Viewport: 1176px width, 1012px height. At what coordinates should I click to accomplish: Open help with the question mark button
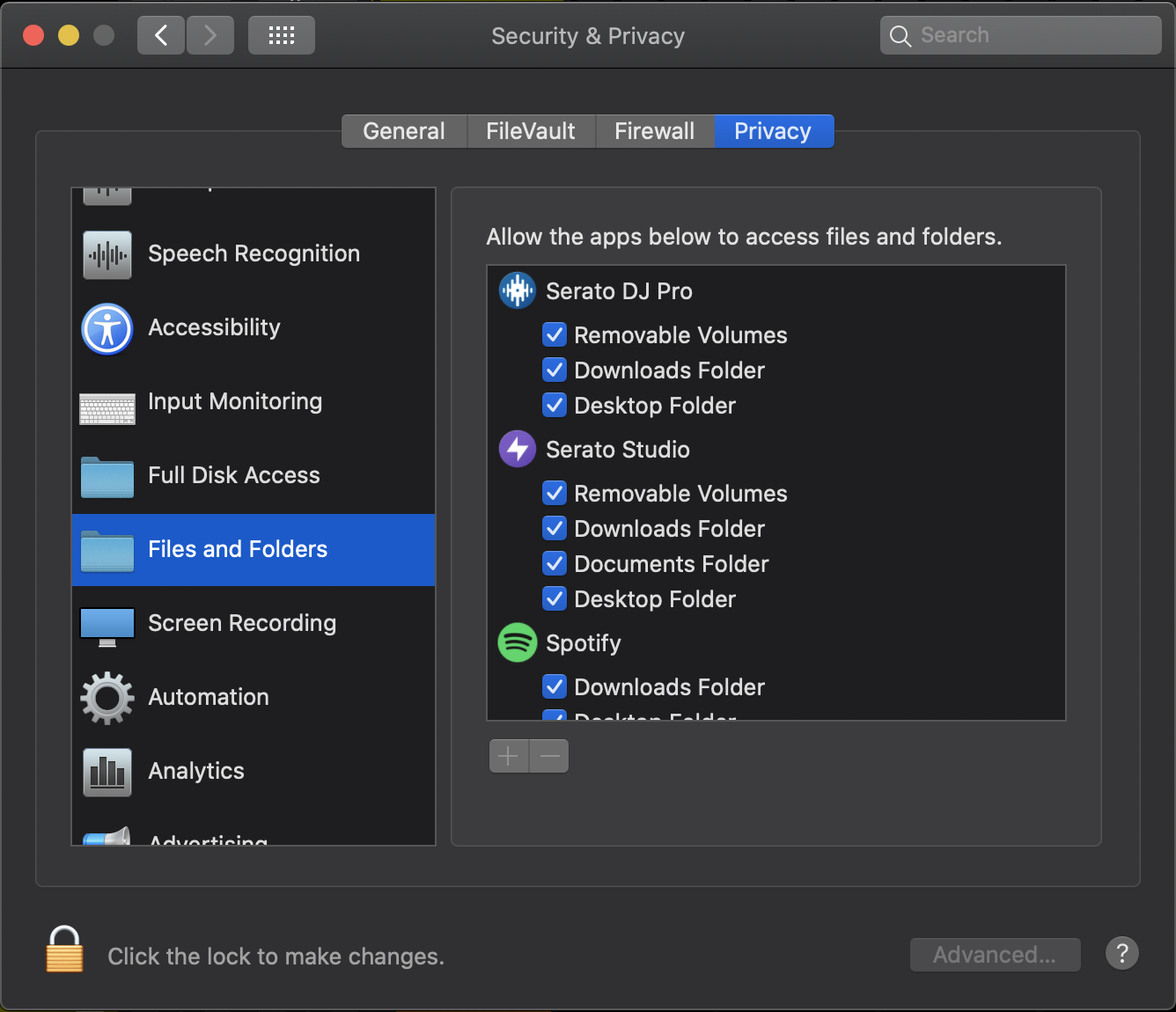coord(1122,953)
